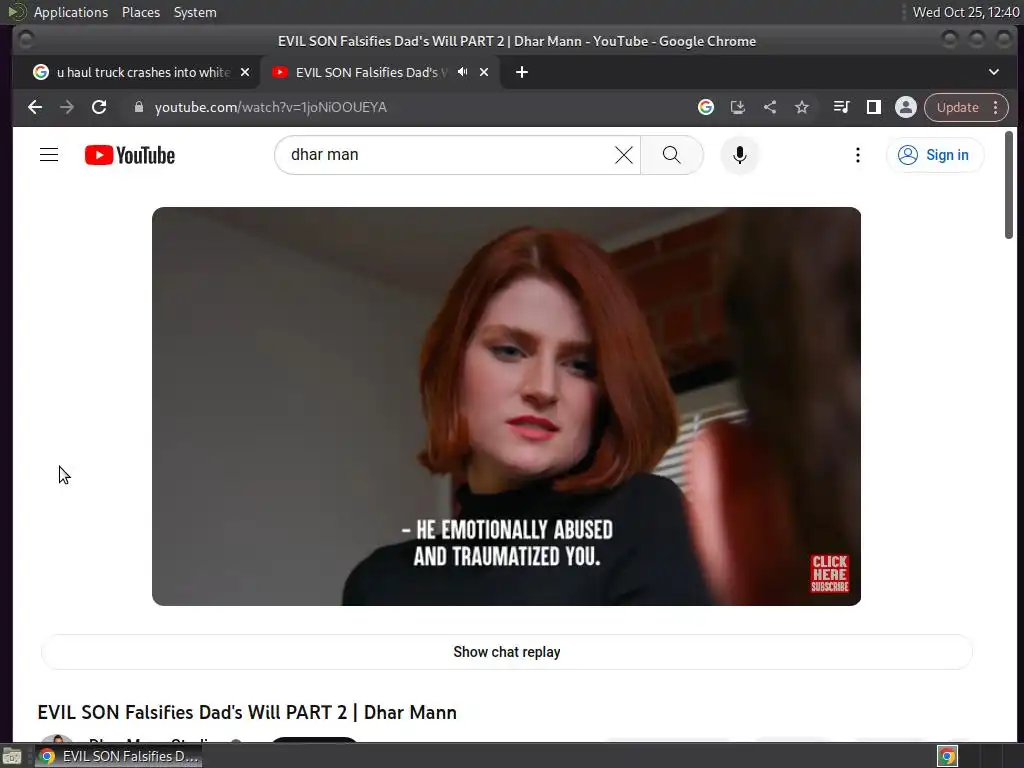Click the 'Click Here Subscribe' overlay in video
The height and width of the screenshot is (768, 1024).
pos(829,573)
